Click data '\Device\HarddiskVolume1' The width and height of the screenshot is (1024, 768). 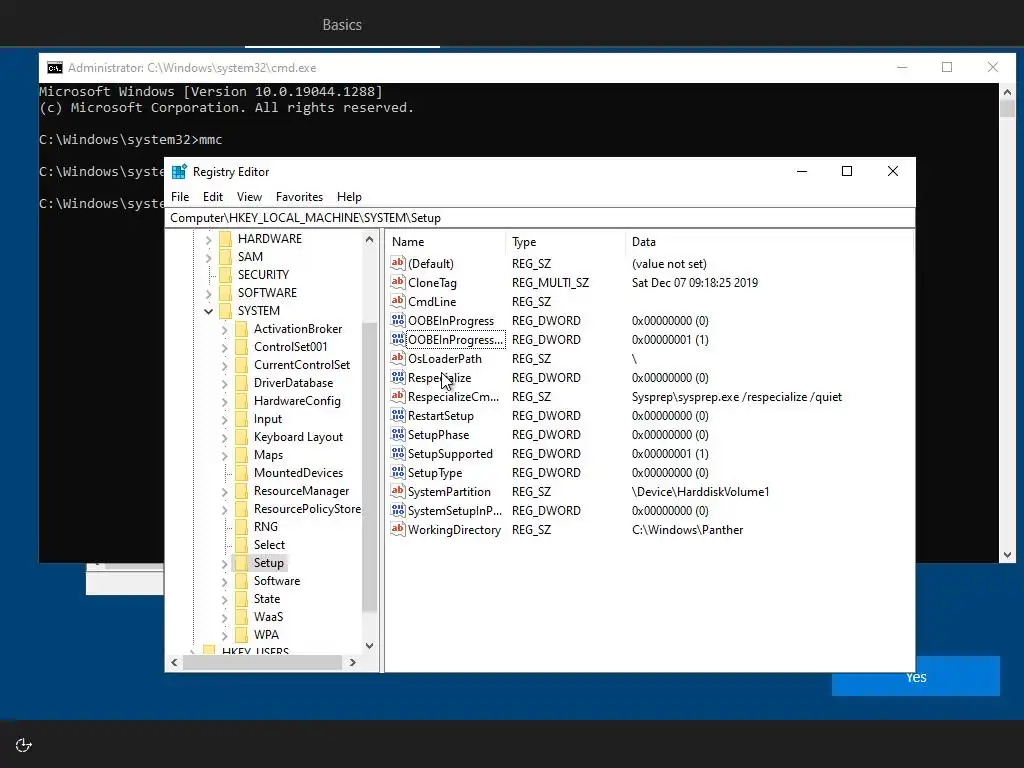click(700, 492)
